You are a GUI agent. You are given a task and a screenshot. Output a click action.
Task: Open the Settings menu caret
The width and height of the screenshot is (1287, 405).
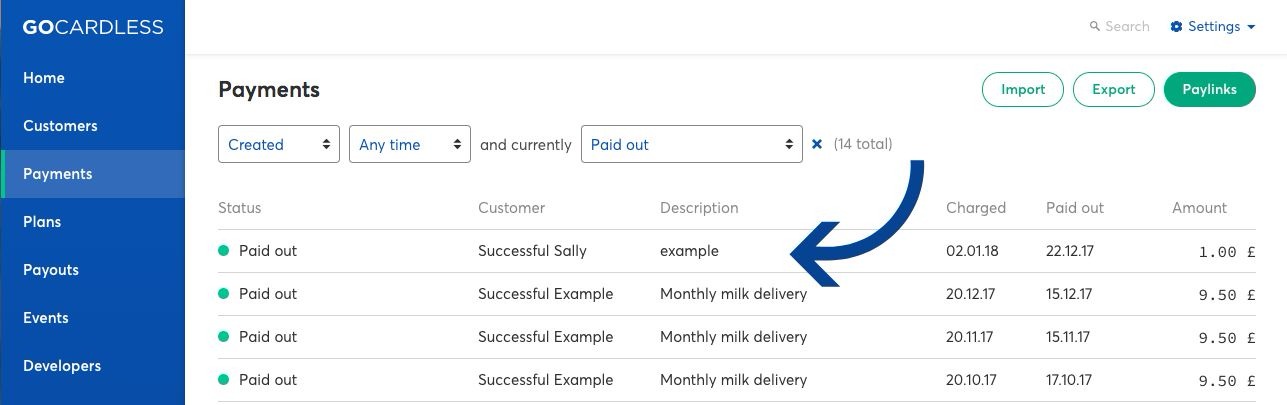(x=1251, y=27)
